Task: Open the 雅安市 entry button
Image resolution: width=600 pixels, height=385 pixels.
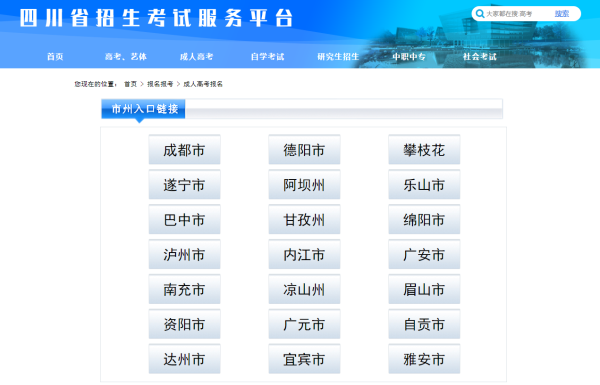Action: tap(424, 359)
